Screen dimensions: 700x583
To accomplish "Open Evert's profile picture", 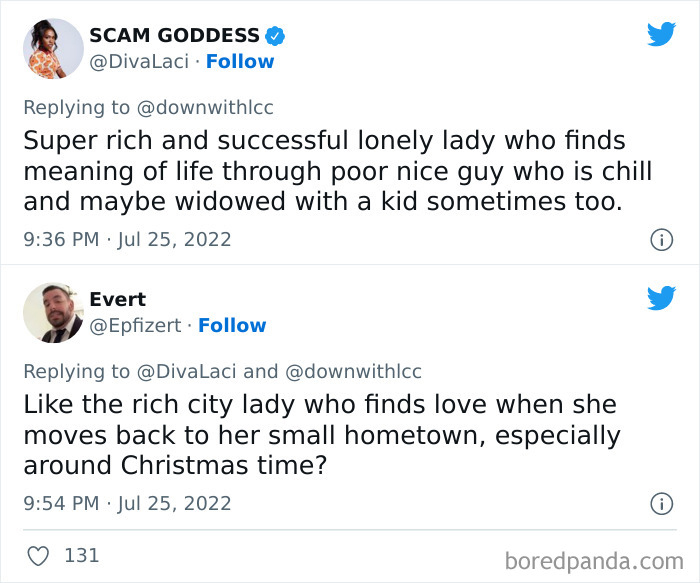I will (52, 312).
